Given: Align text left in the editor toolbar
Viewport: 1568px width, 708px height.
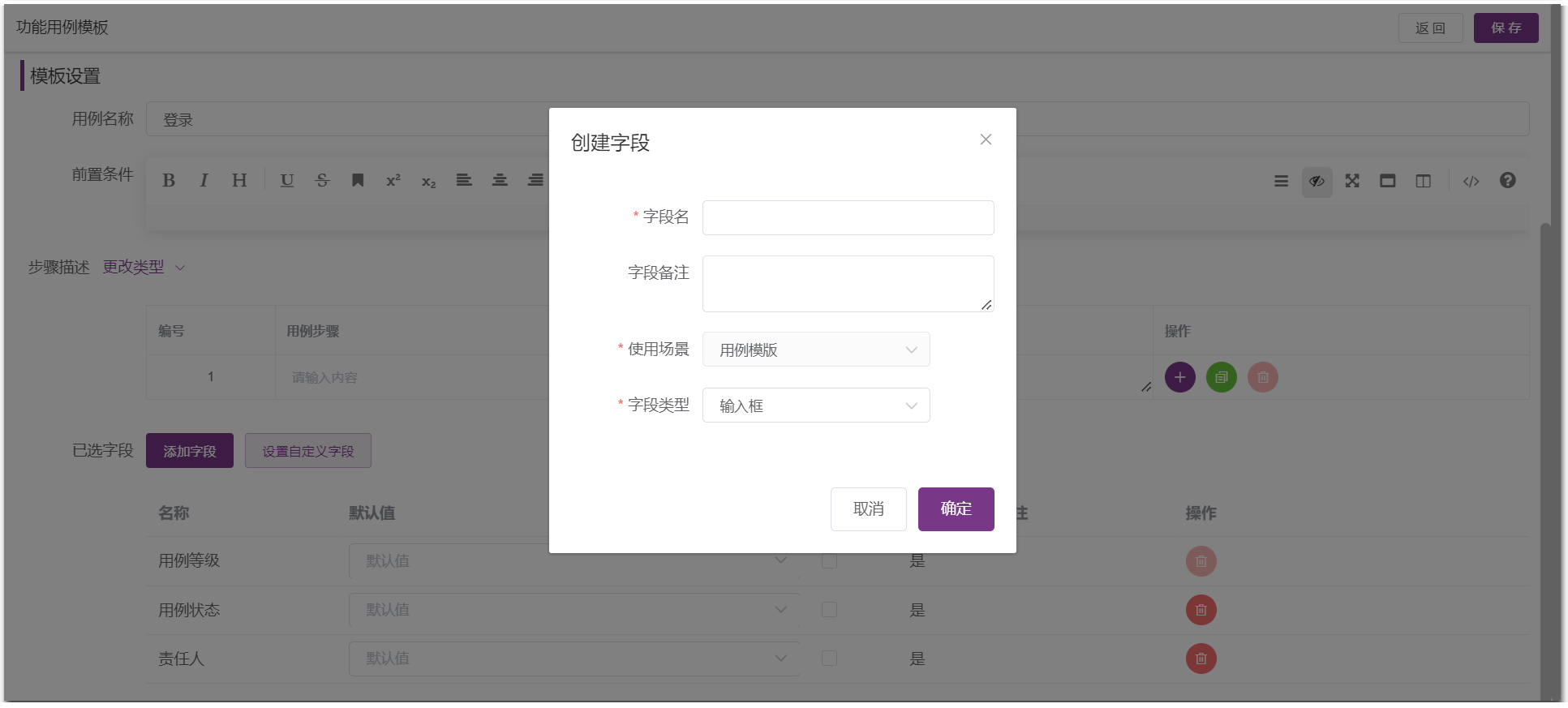Looking at the screenshot, I should [464, 180].
